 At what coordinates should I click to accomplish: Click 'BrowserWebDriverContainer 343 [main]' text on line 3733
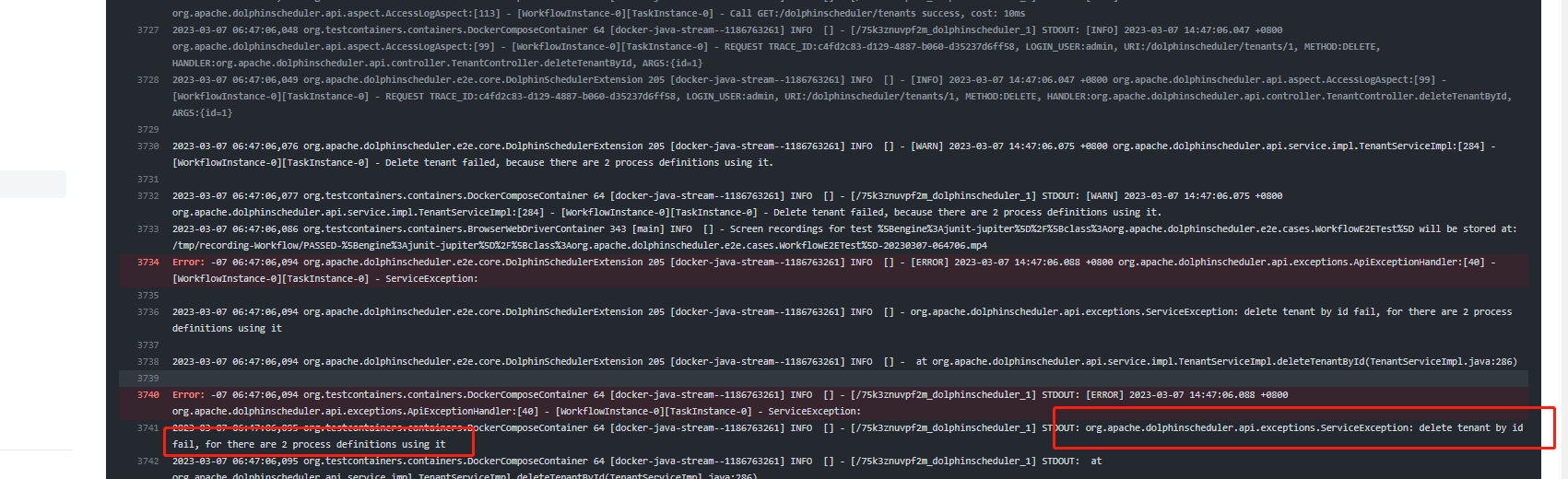(565, 229)
